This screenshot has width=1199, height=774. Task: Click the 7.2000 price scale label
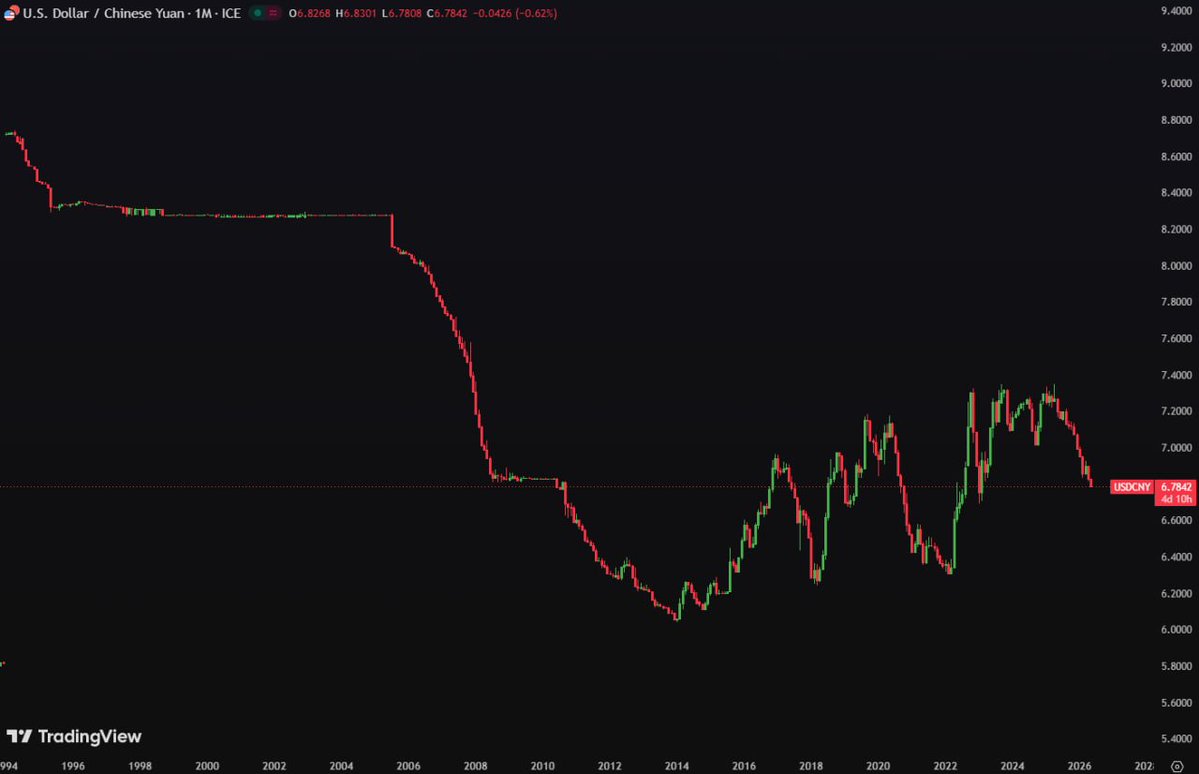1176,411
